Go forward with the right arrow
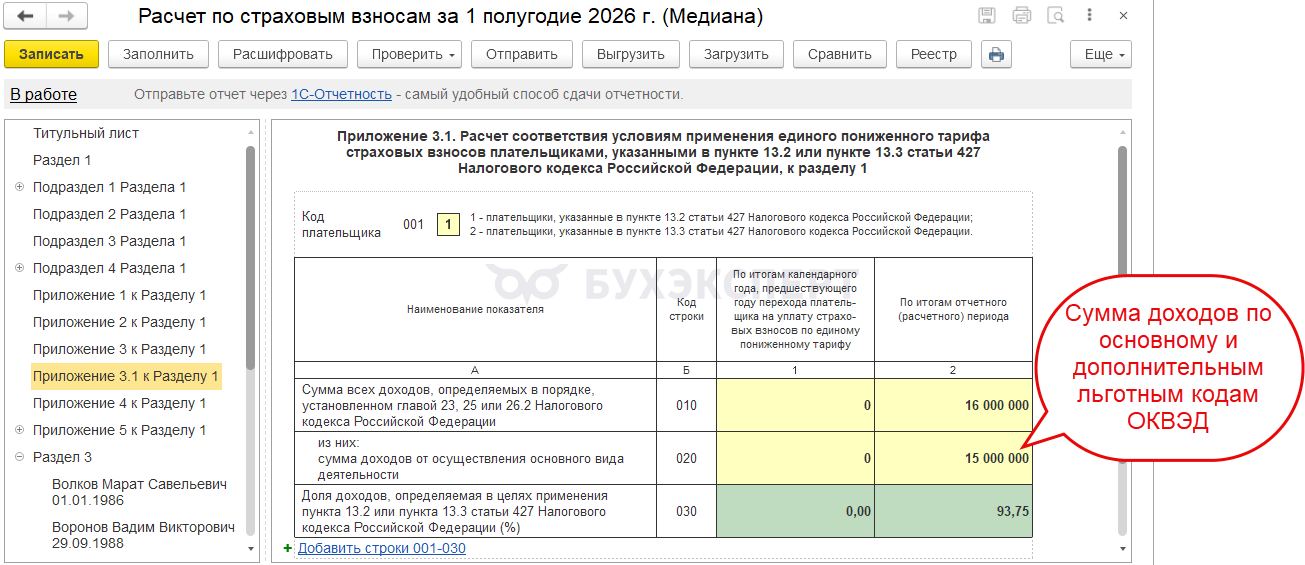This screenshot has width=1305, height=565. tap(66, 17)
